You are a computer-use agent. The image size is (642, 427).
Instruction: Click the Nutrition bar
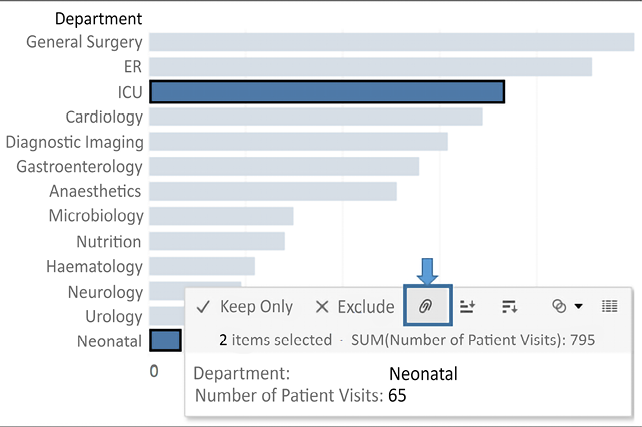[217, 241]
